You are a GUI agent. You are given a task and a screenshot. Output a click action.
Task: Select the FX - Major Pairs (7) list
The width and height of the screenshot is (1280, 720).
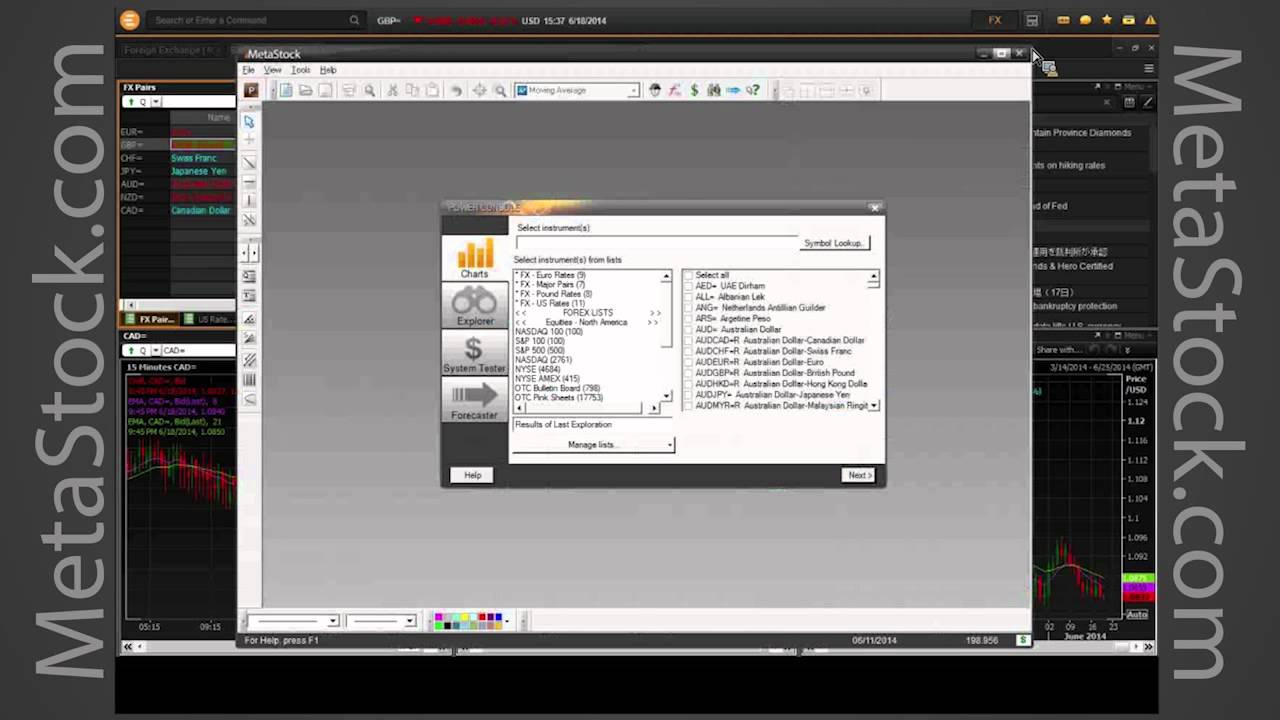(550, 285)
